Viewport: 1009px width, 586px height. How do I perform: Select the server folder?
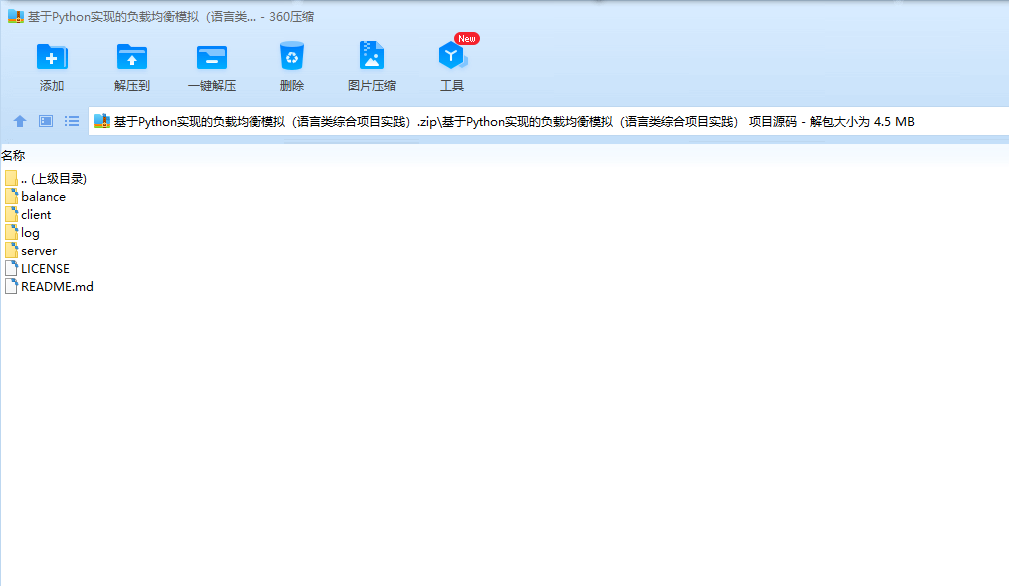click(31, 250)
